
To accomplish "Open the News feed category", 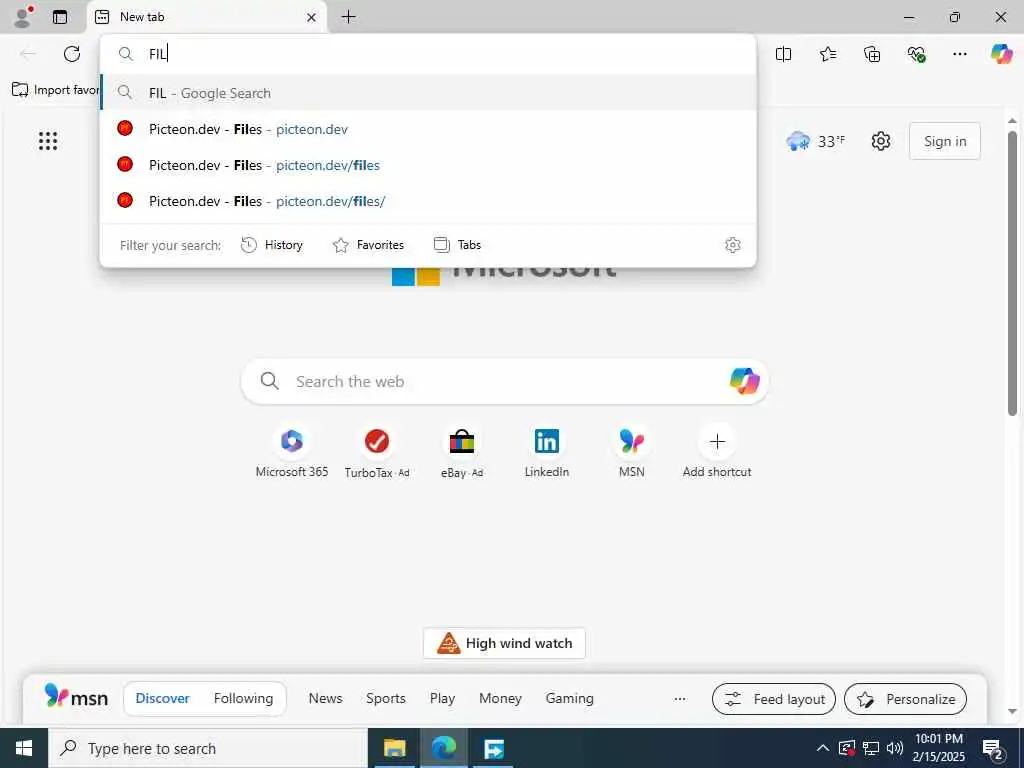I will click(325, 698).
